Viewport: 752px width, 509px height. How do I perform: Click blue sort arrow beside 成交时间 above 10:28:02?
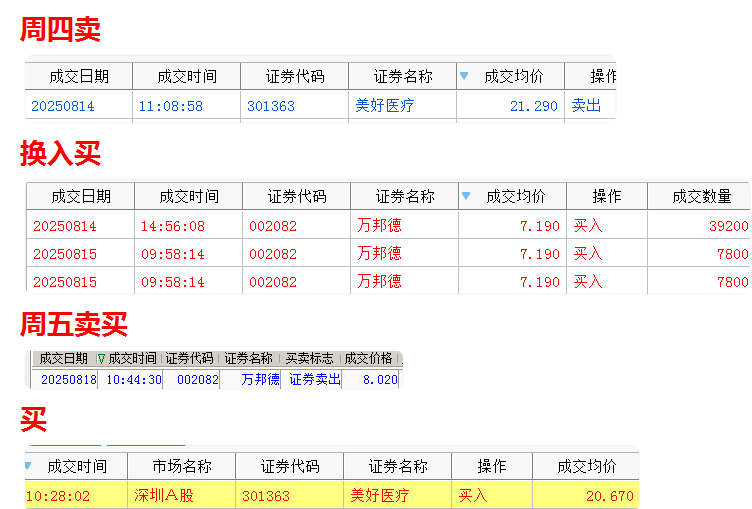28,465
